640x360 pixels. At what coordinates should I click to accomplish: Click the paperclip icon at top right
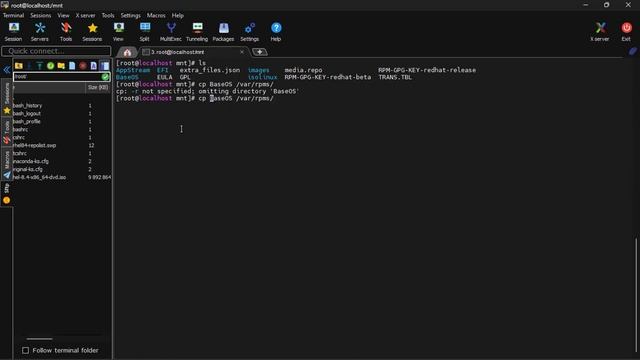point(633,51)
